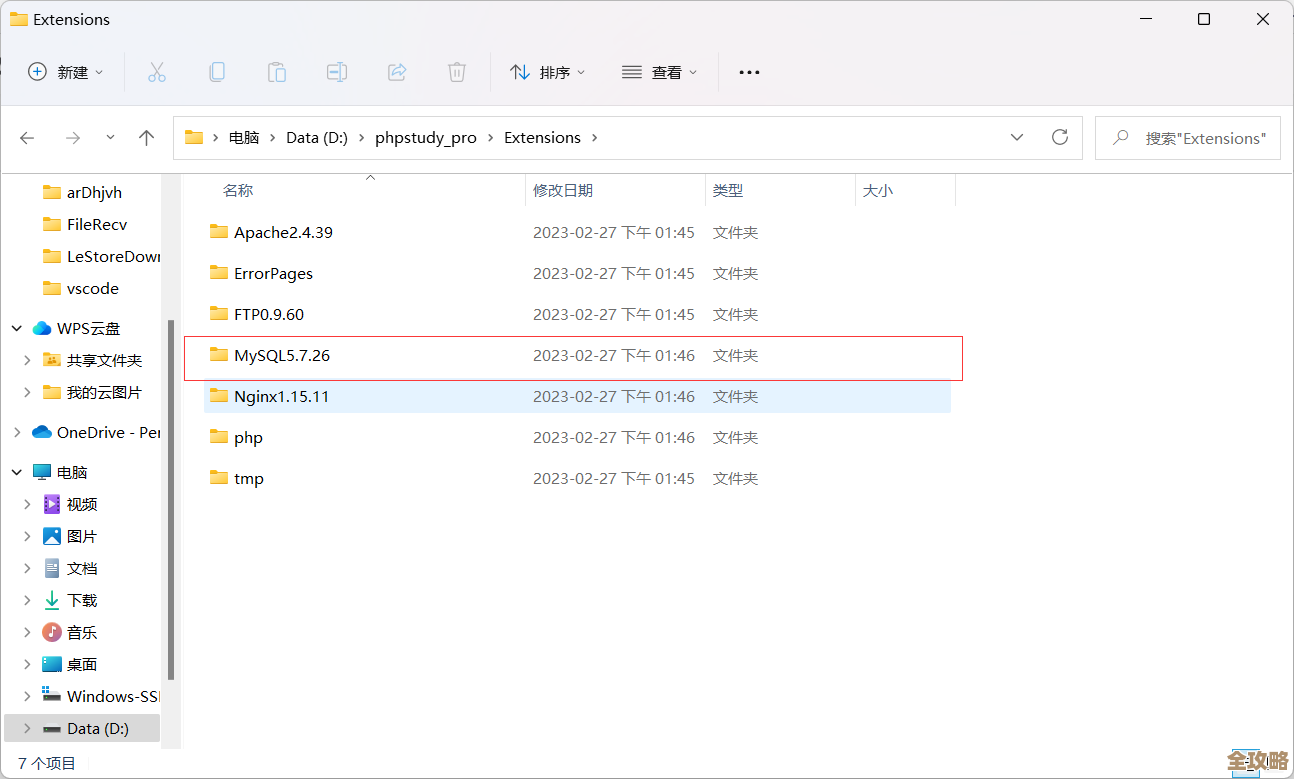This screenshot has width=1294, height=779.
Task: Expand the OneDrive node in the sidebar
Action: pos(17,431)
